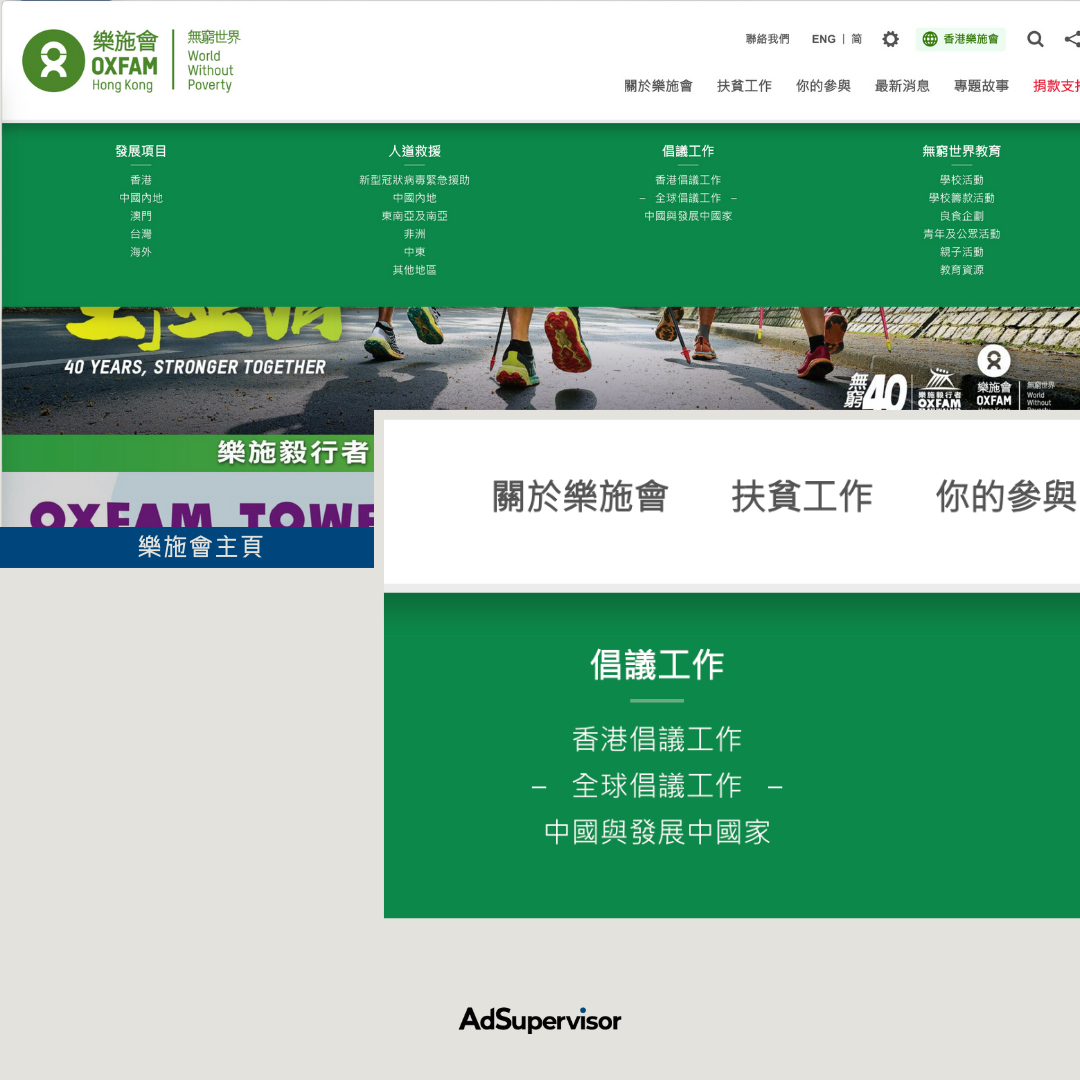1080x1080 pixels.
Task: Select 非洲 under 人道救援
Action: pos(414,234)
